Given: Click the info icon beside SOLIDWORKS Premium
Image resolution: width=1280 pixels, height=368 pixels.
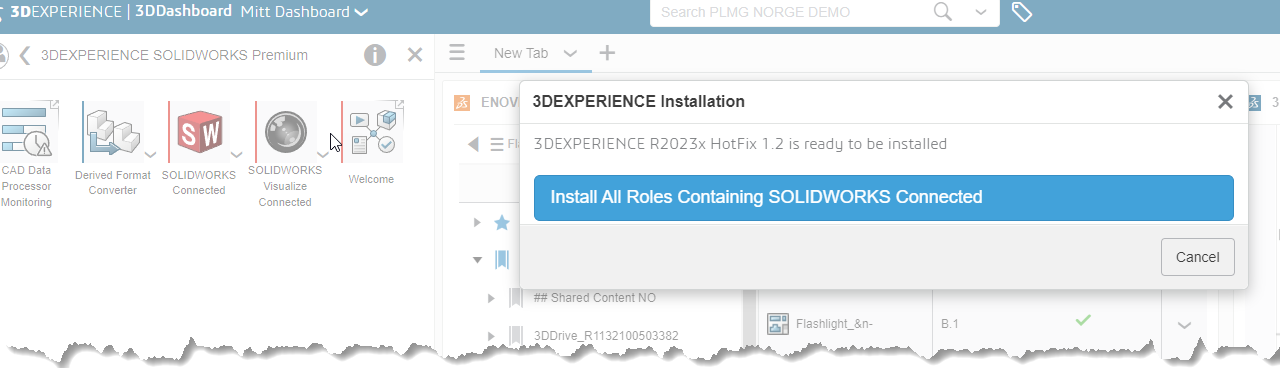Looking at the screenshot, I should click(x=375, y=55).
